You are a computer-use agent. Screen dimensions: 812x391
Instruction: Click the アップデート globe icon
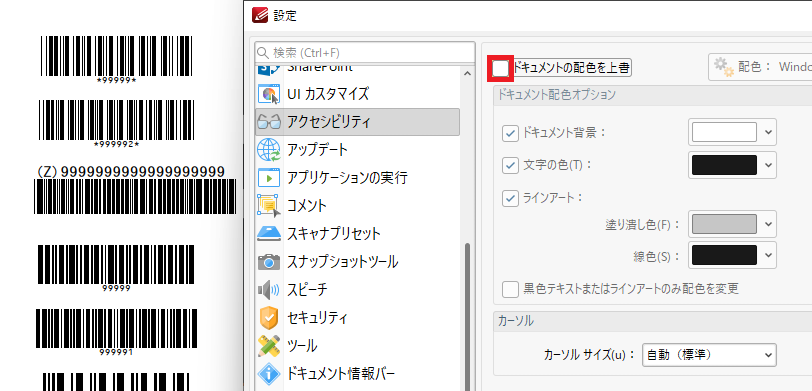pos(268,150)
